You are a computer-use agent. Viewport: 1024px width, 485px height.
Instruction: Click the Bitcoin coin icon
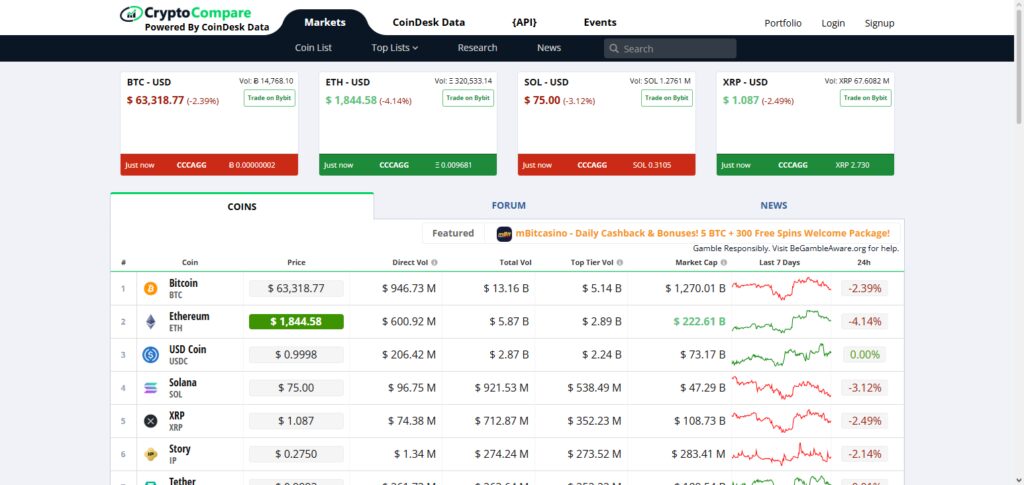pos(151,289)
